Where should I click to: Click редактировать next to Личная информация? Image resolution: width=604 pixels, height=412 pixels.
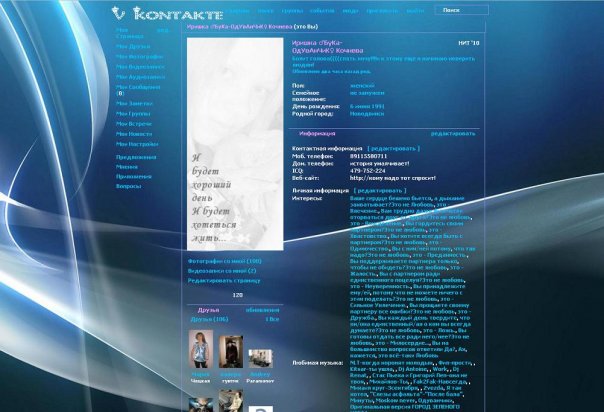click(380, 191)
